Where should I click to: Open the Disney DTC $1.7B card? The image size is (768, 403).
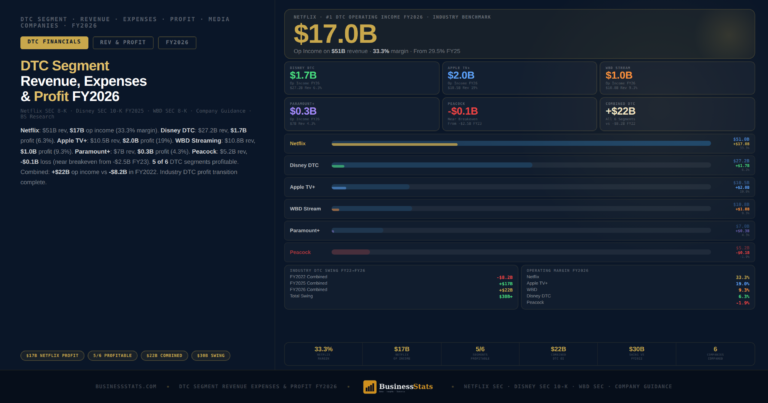coord(362,78)
